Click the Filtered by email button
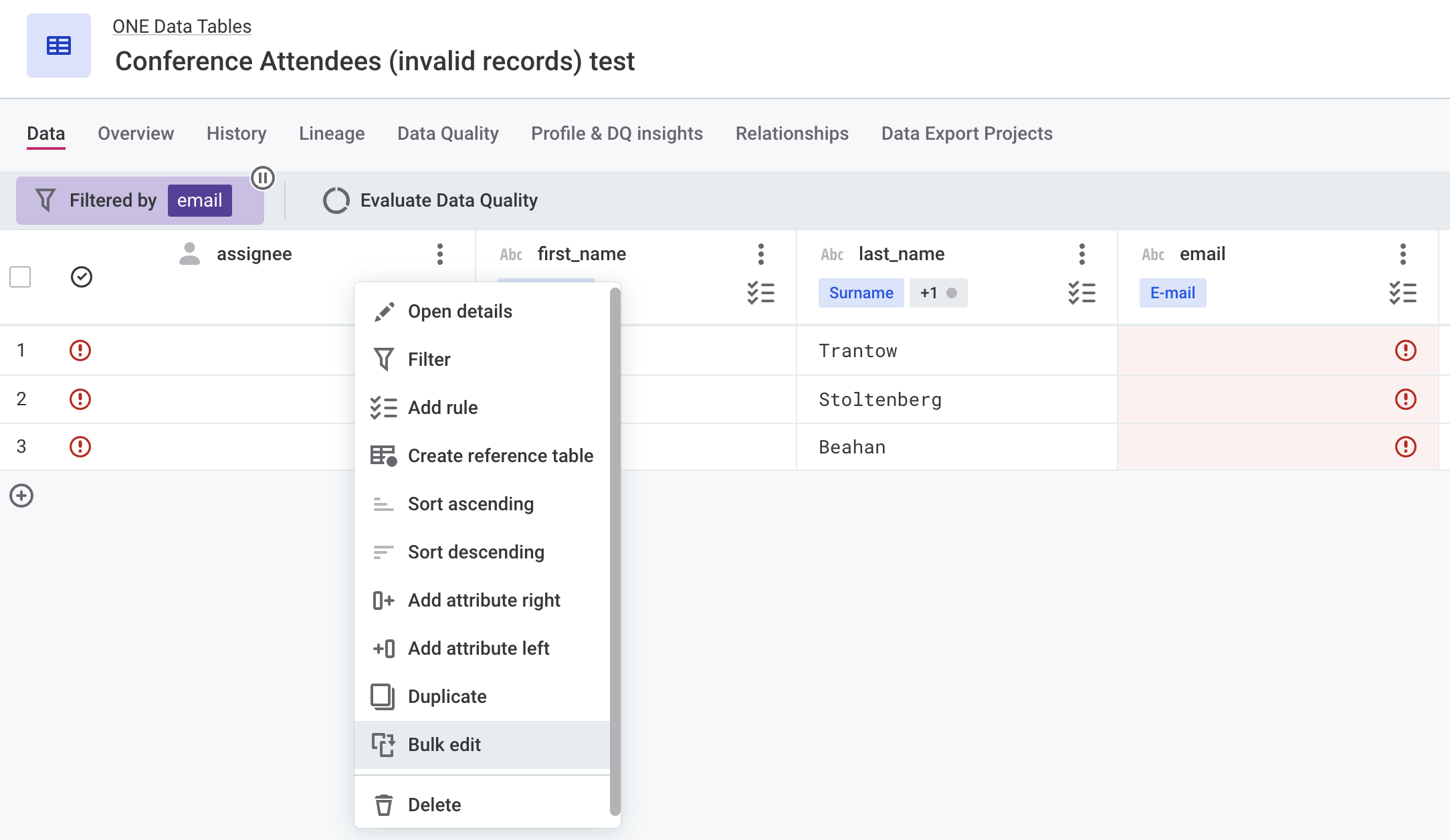This screenshot has height=840, width=1450. [x=140, y=201]
